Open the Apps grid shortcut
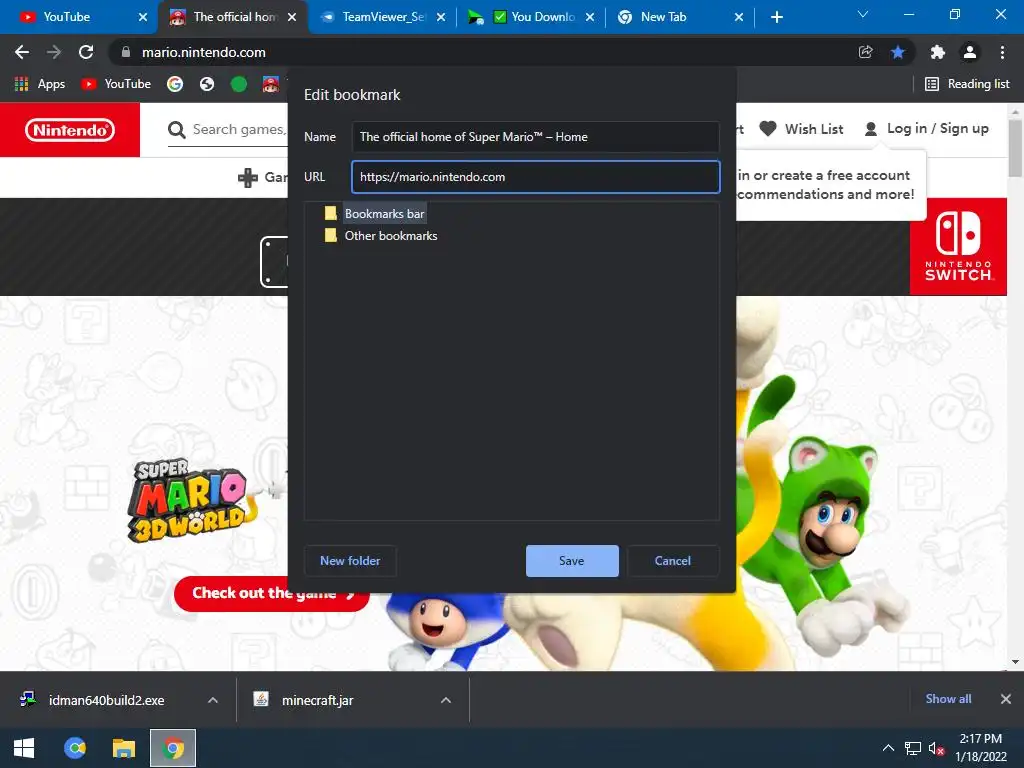The image size is (1024, 768). [x=40, y=84]
